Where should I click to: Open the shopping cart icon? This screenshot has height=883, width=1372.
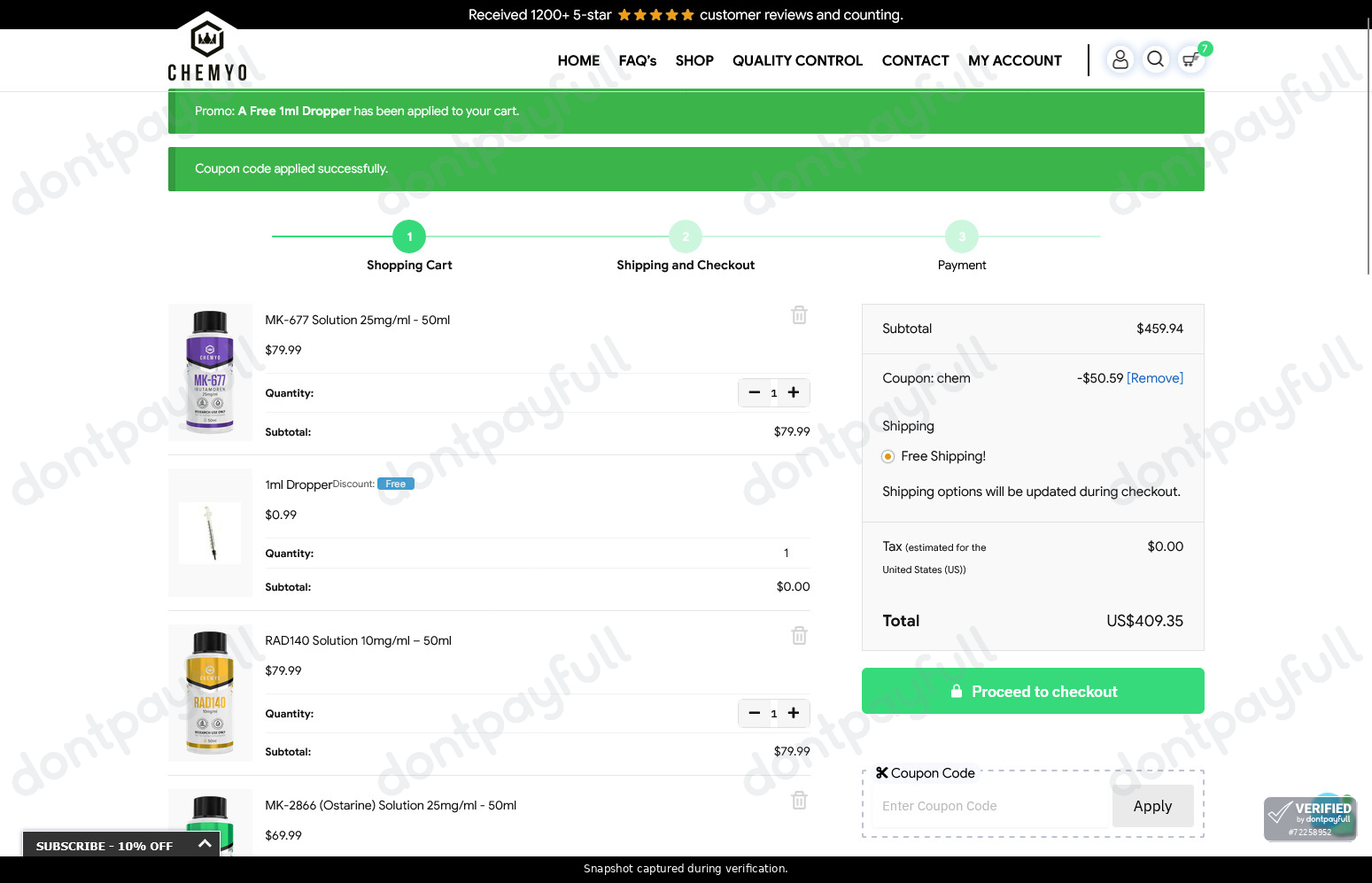tap(1191, 59)
